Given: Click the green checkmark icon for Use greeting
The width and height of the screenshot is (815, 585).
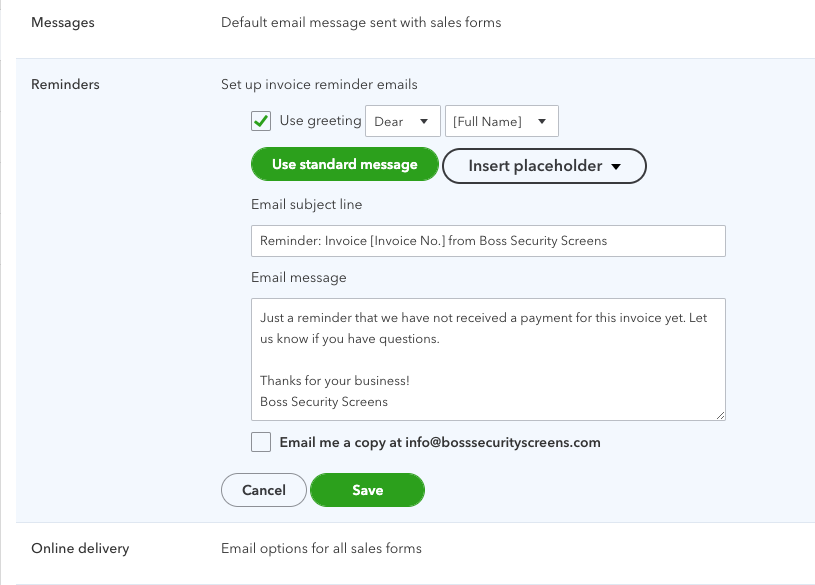Looking at the screenshot, I should pyautogui.click(x=260, y=120).
